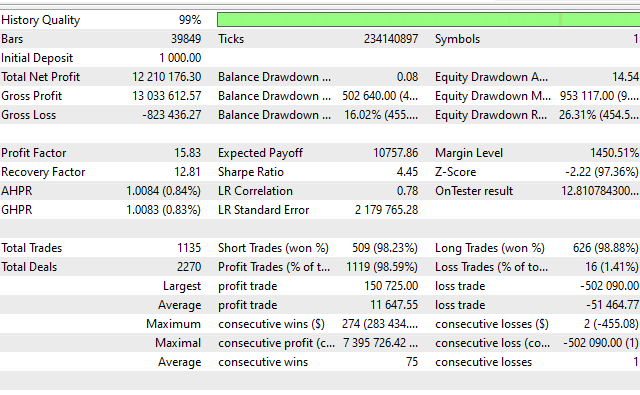Select the Sharpe Ratio label
640x395 pixels.
pyautogui.click(x=251, y=172)
